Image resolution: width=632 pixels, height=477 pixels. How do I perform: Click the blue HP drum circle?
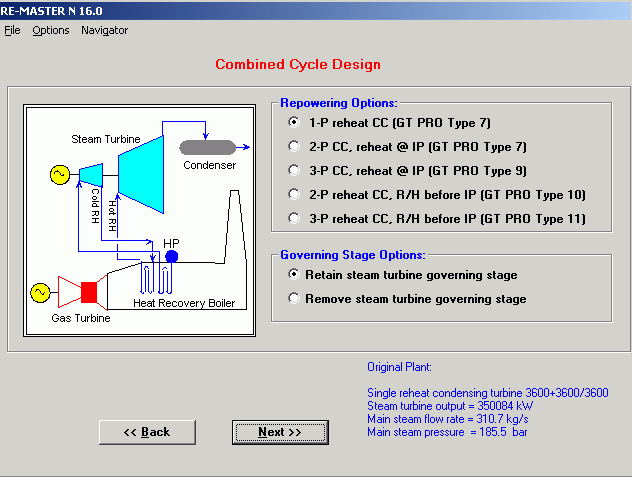[172, 256]
